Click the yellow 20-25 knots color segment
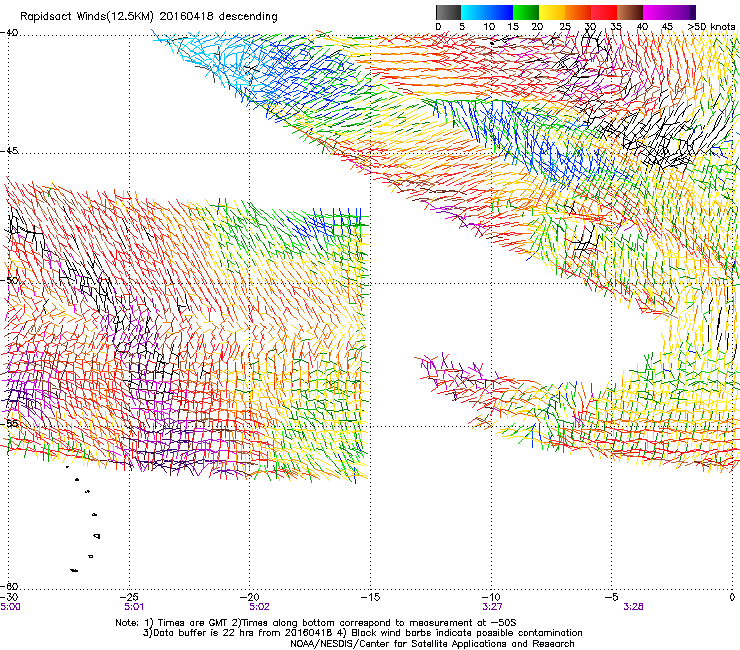This screenshot has width=740, height=650. (x=552, y=12)
